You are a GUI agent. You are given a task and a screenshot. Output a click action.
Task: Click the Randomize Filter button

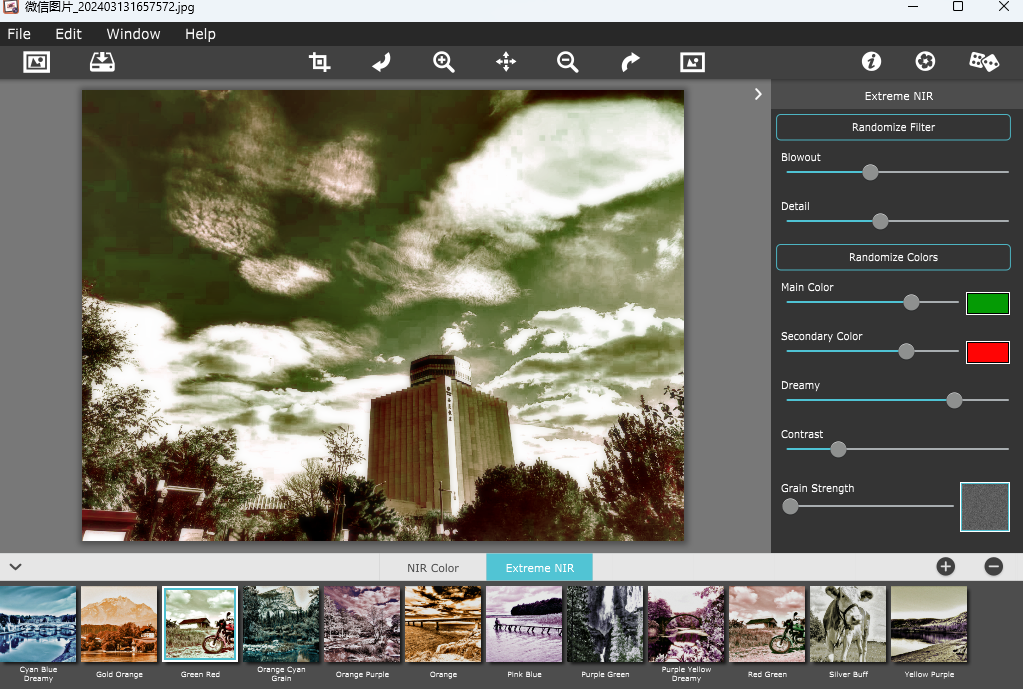tap(893, 127)
